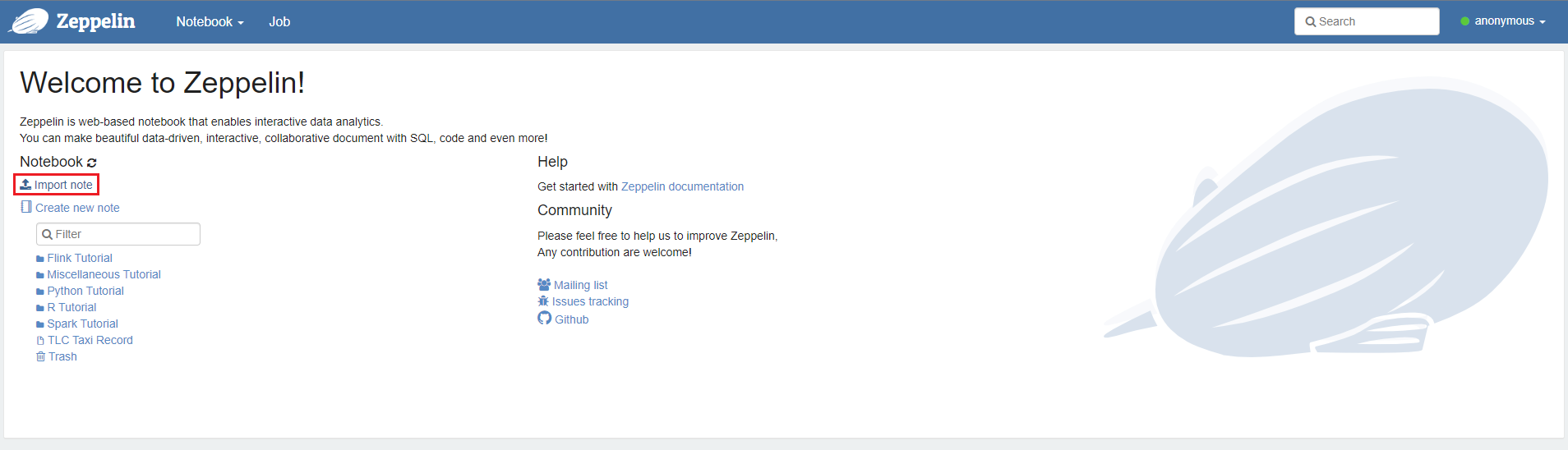
Task: Open Zeppelin documentation link
Action: point(682,186)
